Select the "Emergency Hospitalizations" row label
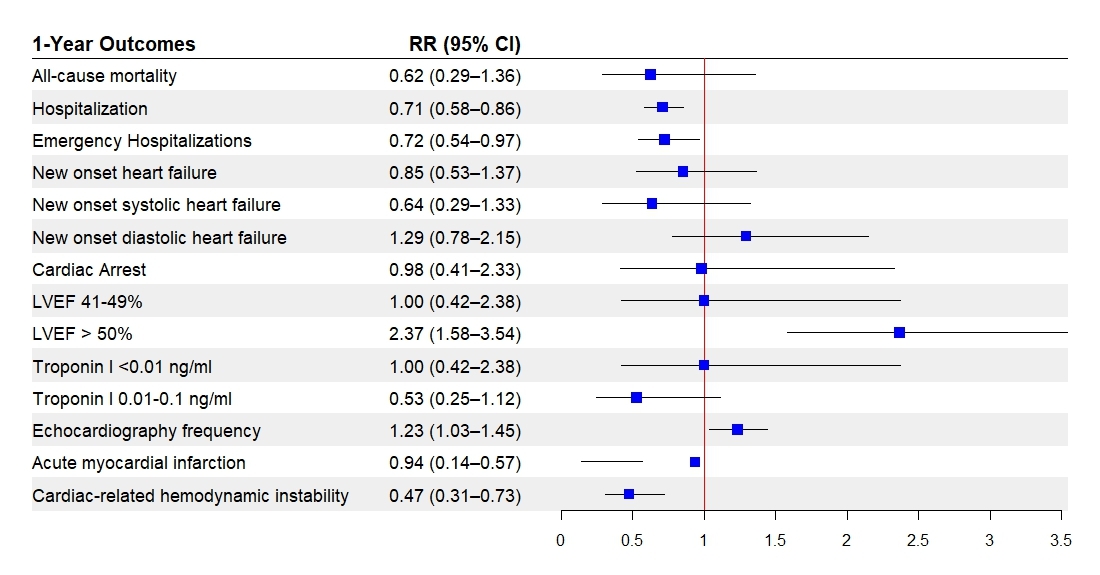 click(142, 141)
